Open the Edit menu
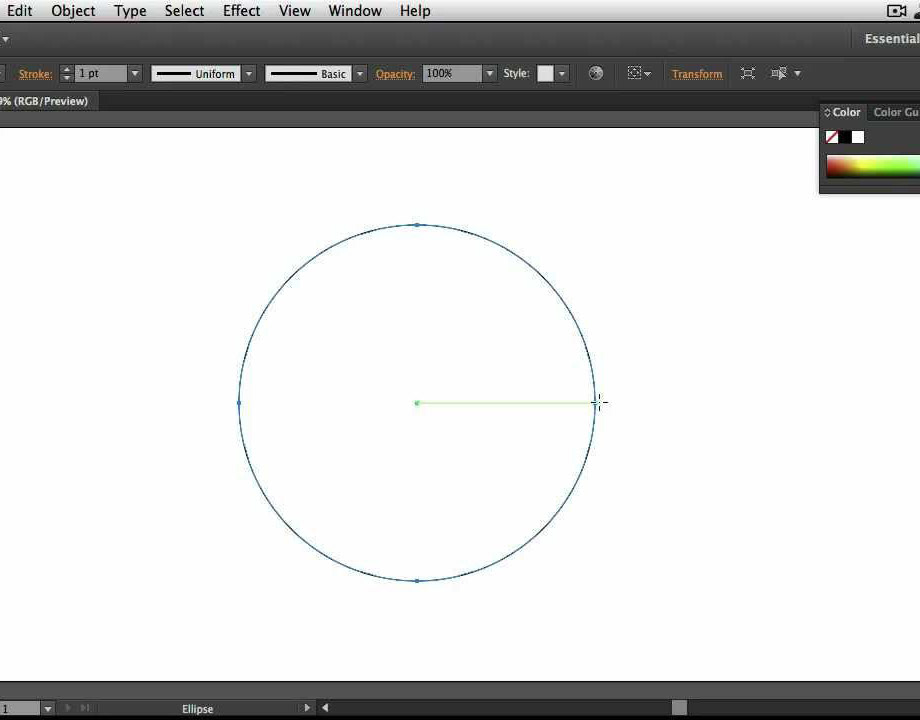The height and width of the screenshot is (720, 920). pyautogui.click(x=19, y=11)
